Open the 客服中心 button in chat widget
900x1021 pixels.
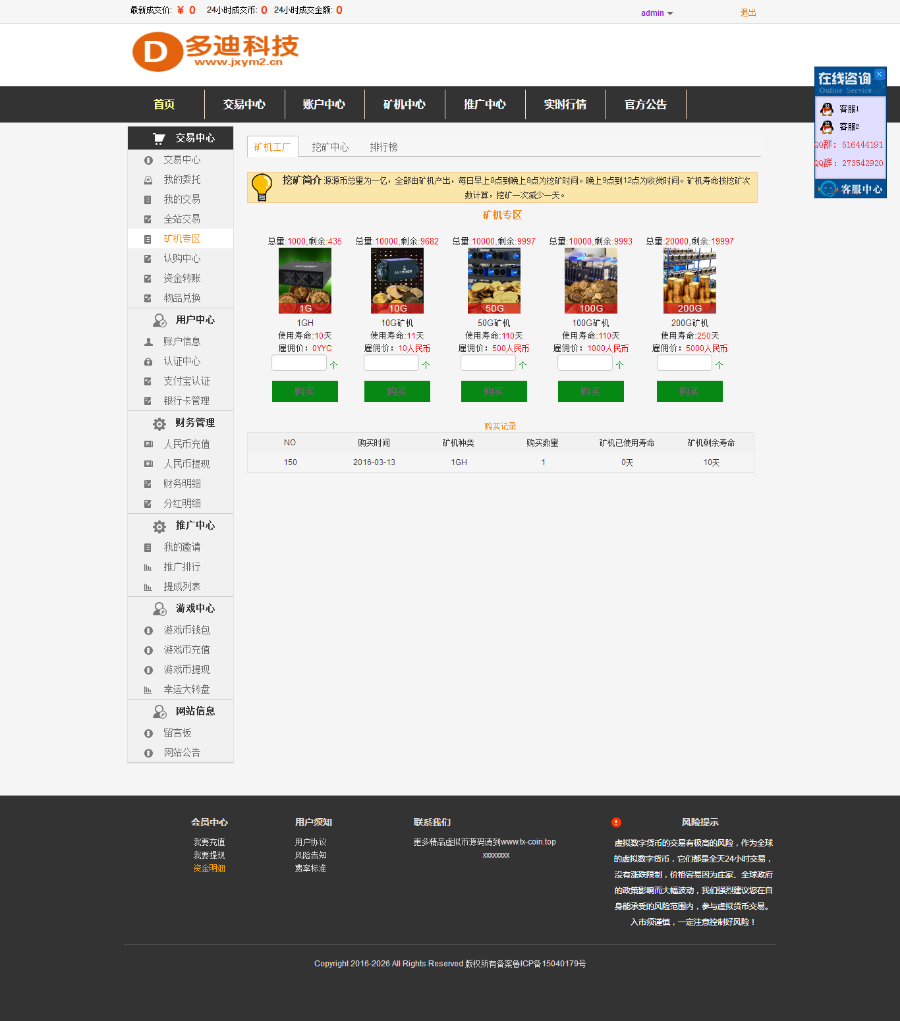851,189
